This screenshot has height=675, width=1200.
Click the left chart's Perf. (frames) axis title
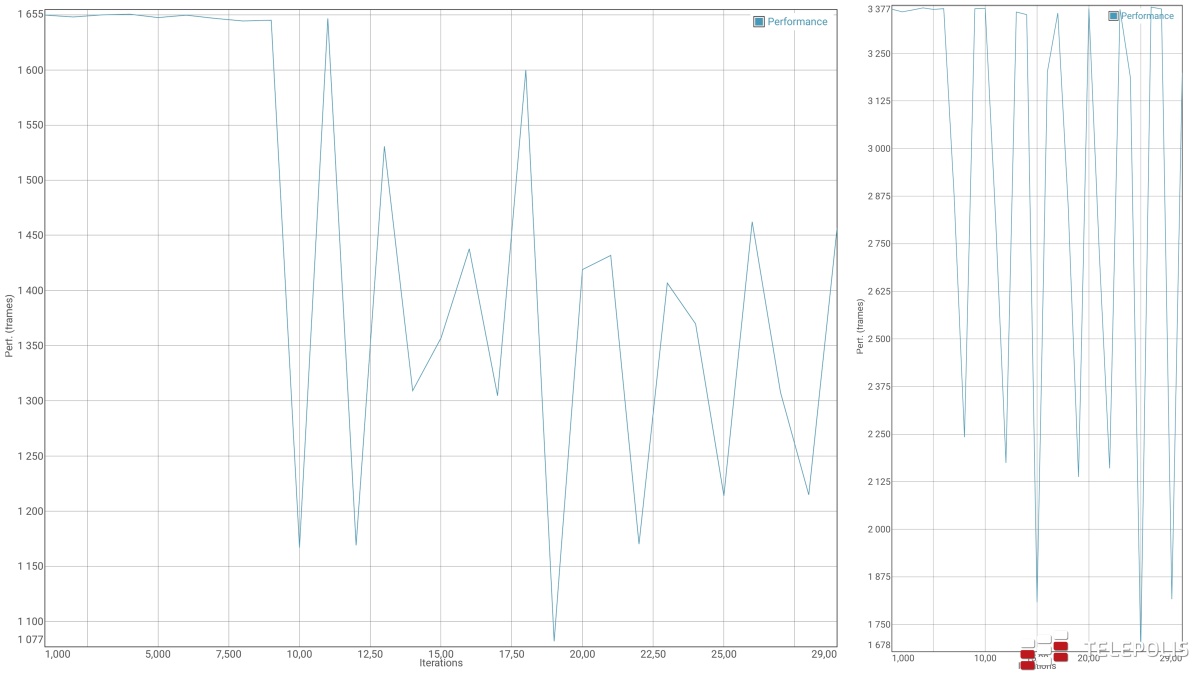pyautogui.click(x=10, y=325)
